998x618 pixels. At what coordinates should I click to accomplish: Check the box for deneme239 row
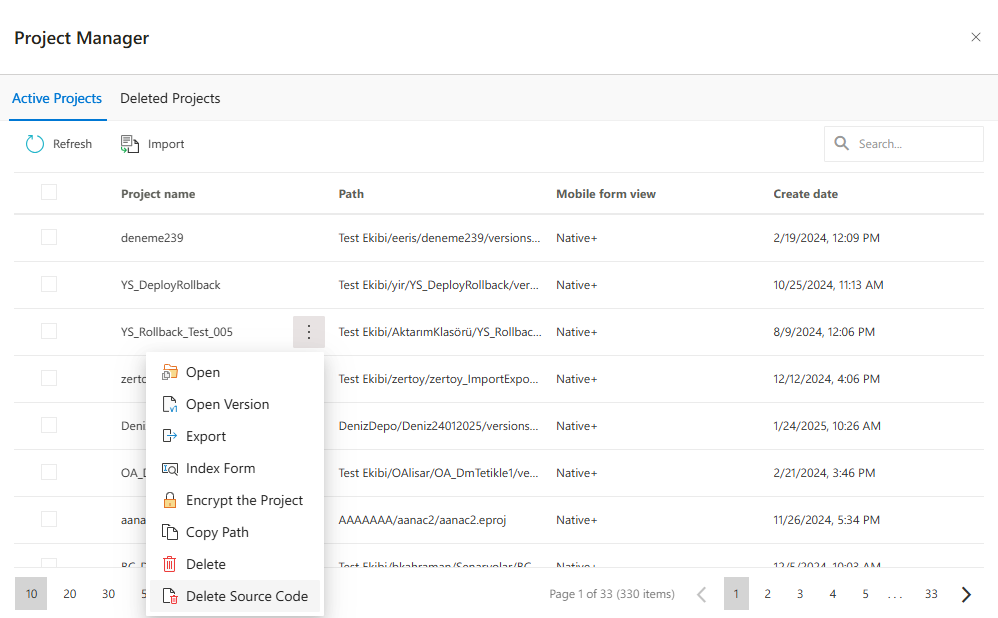tap(49, 237)
